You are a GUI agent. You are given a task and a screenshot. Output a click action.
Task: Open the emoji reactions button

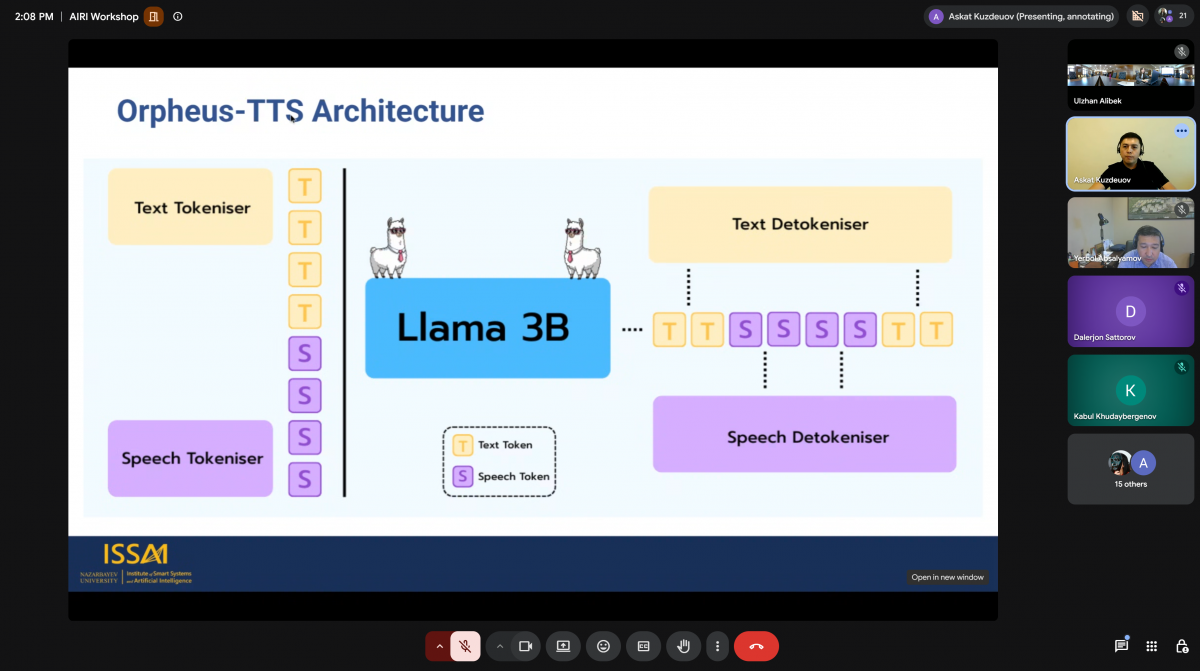[x=603, y=646]
